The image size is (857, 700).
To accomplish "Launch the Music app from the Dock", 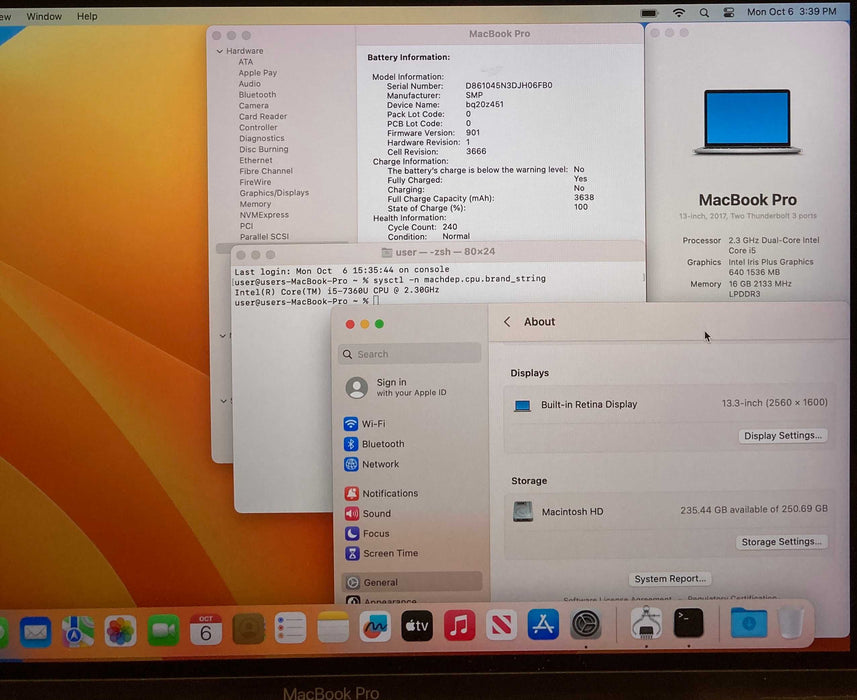I will click(x=459, y=625).
